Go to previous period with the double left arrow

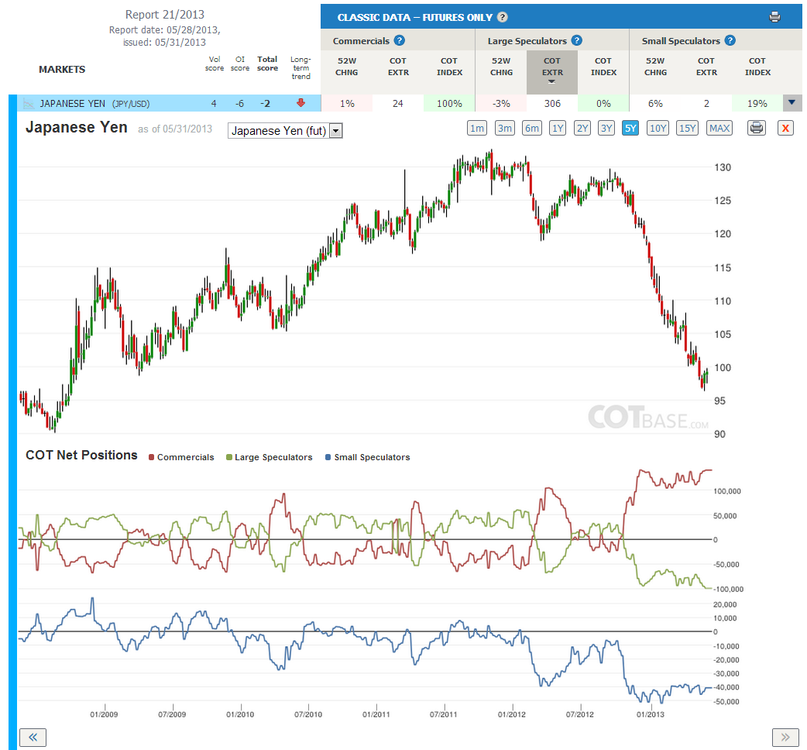(x=33, y=737)
